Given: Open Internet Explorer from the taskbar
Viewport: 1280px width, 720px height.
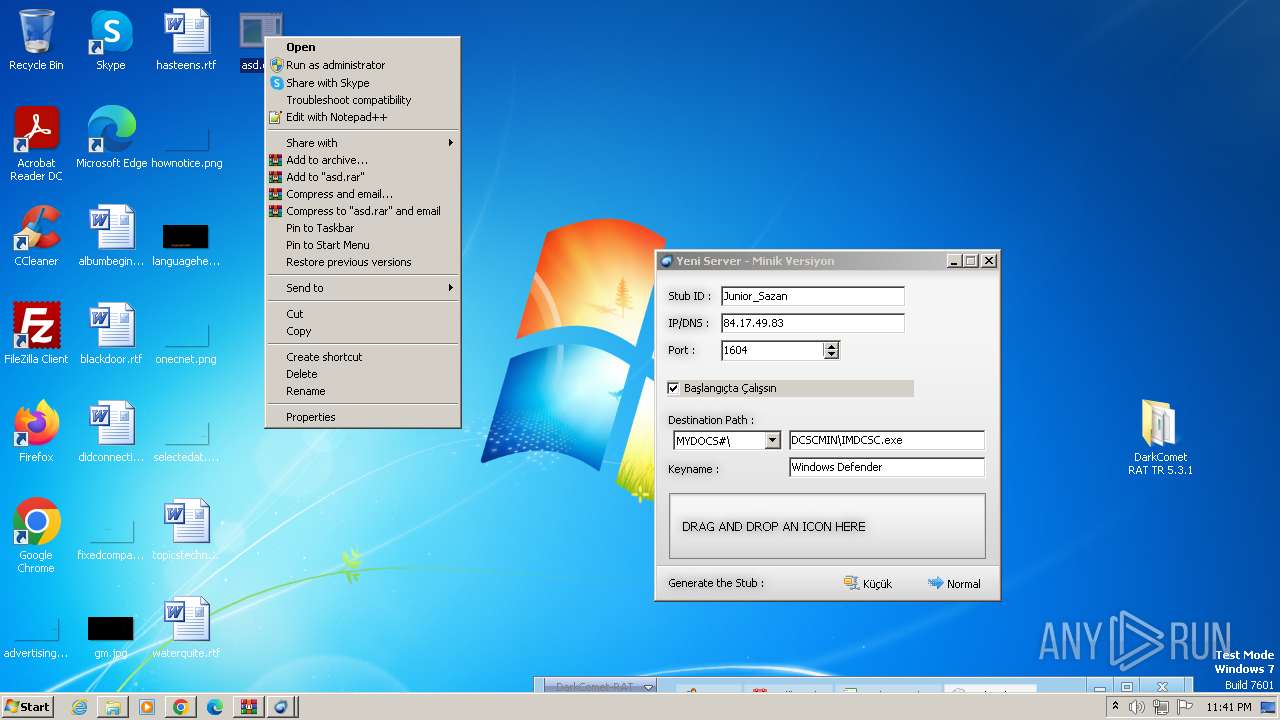Looking at the screenshot, I should [x=79, y=707].
